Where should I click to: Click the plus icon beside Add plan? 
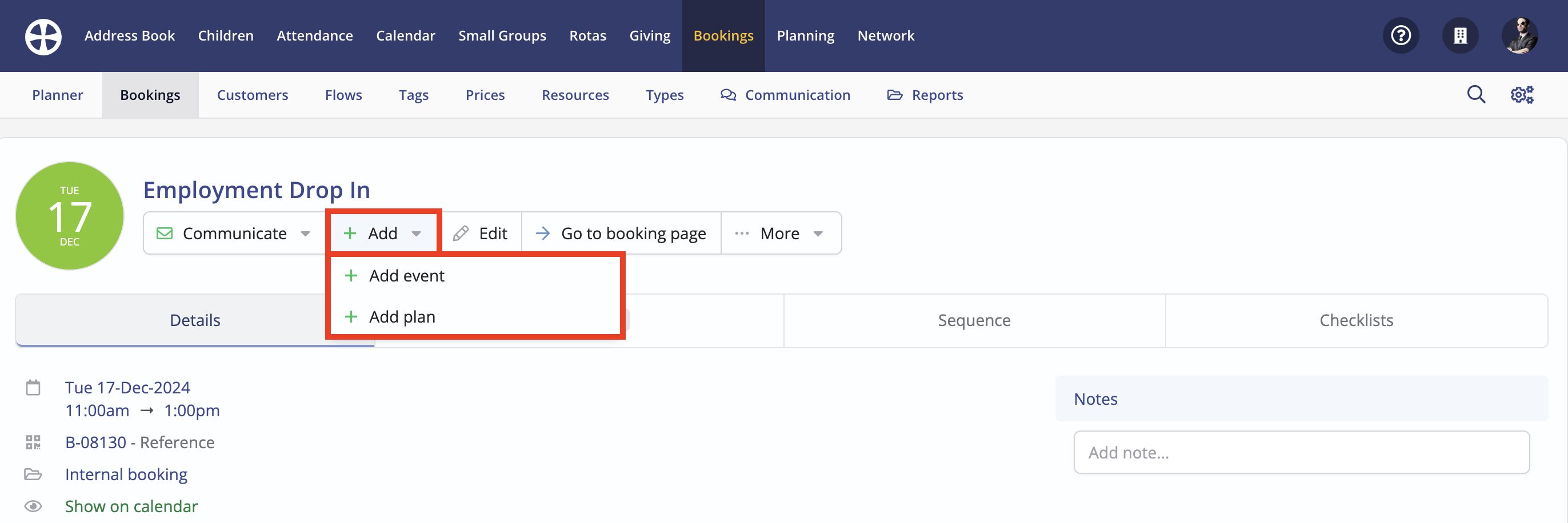click(x=351, y=317)
